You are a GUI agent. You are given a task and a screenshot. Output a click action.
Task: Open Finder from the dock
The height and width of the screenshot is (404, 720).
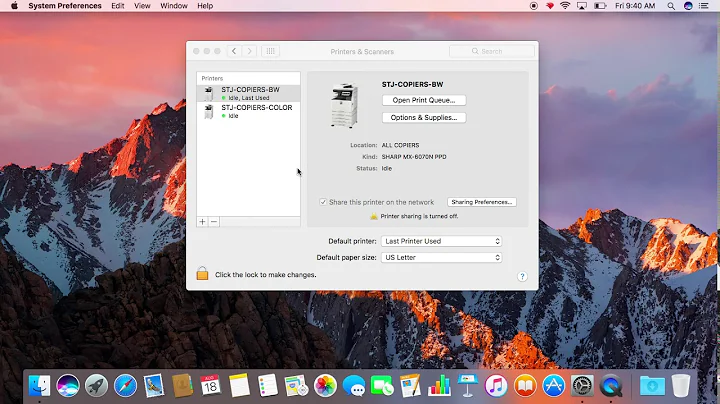coord(39,386)
